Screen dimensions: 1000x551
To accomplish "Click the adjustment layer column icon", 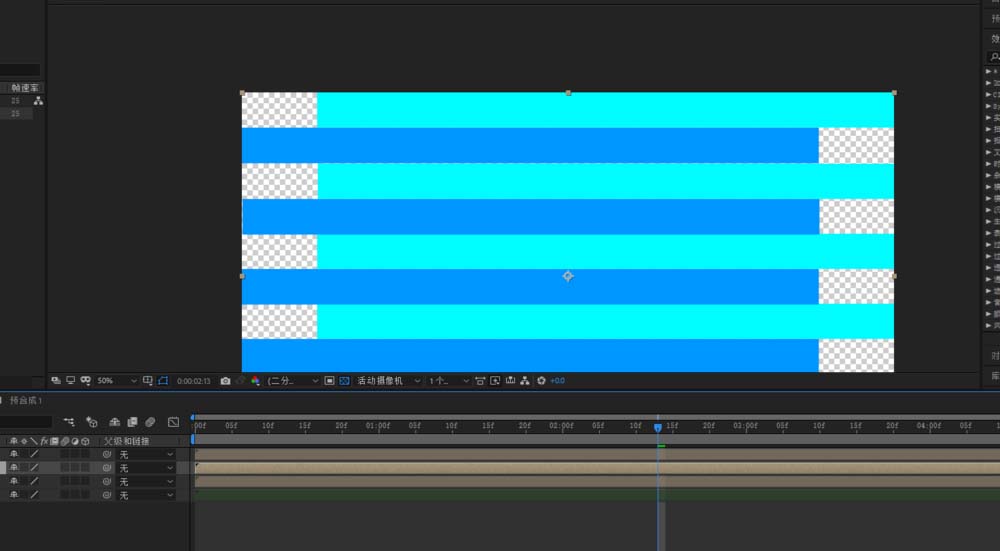I will click(75, 441).
